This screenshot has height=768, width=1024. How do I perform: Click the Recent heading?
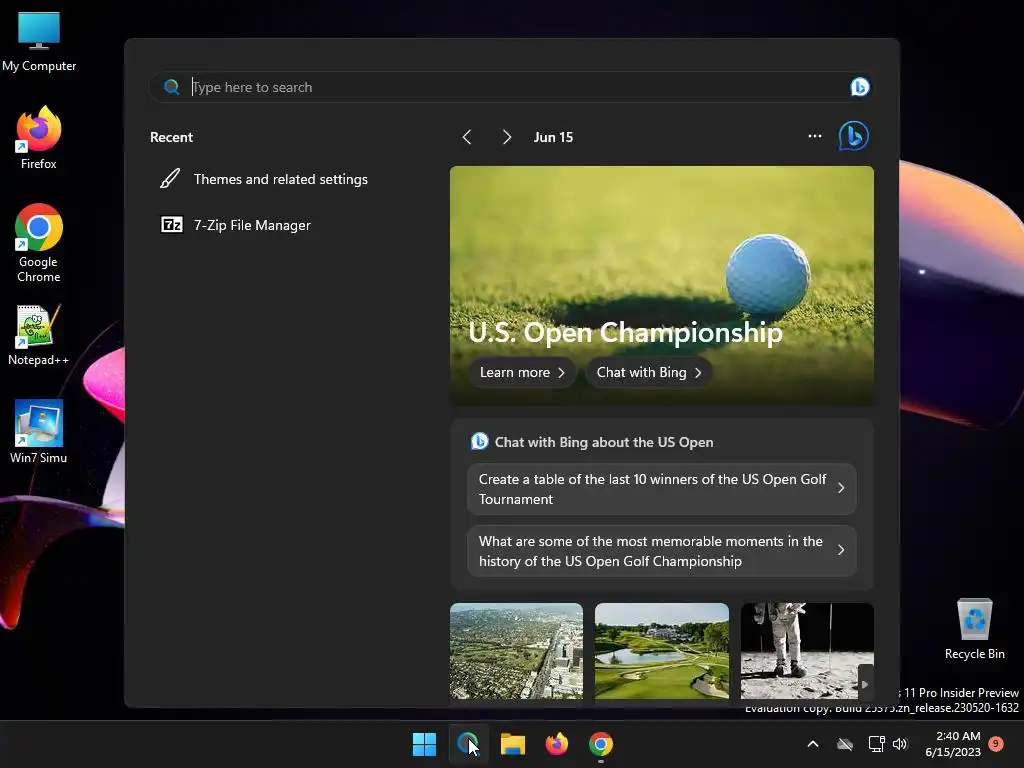[171, 137]
